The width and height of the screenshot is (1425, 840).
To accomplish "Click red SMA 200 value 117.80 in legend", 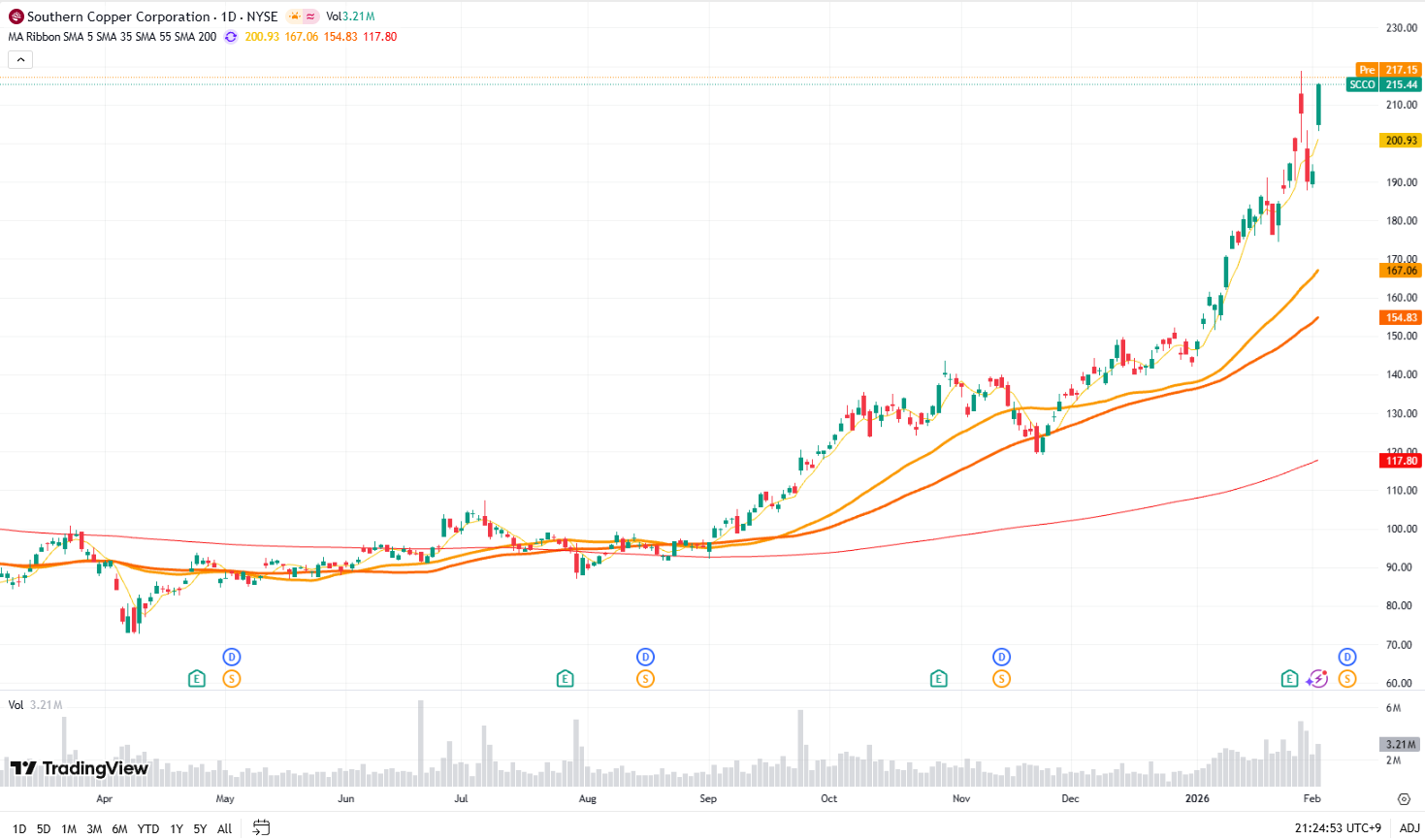I will 380,37.
